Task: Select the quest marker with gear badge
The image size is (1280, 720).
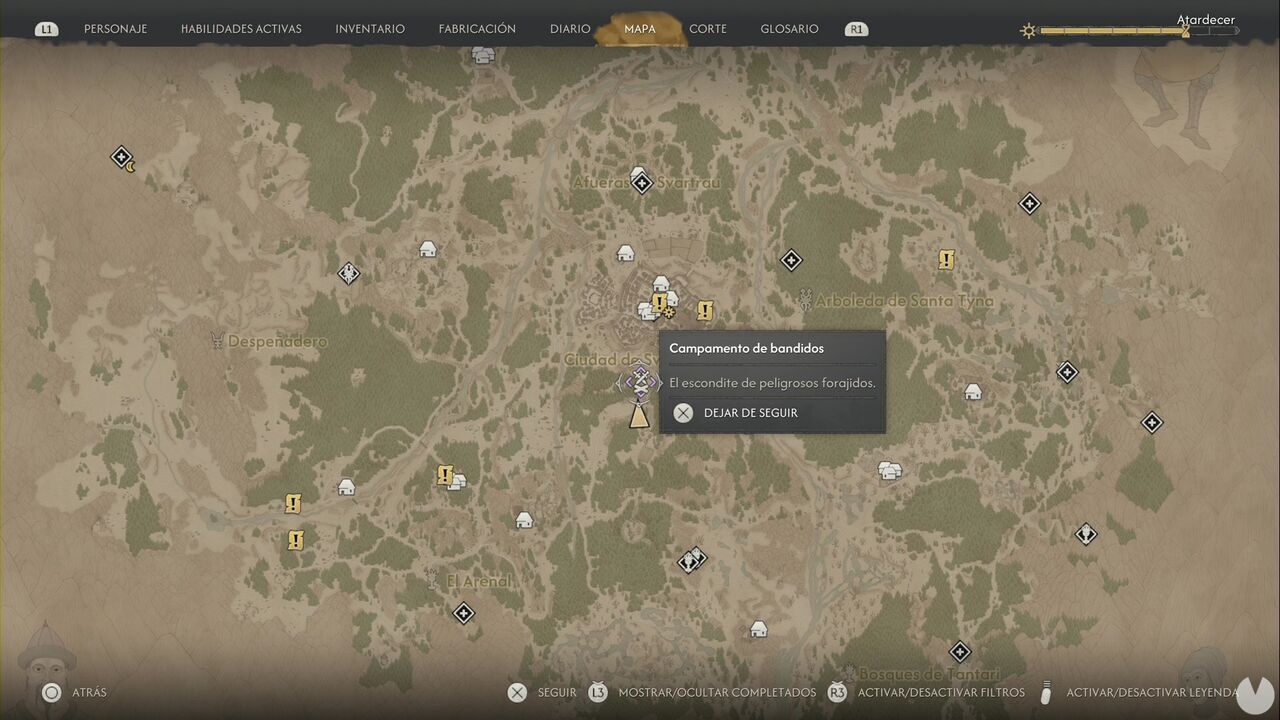Action: coord(660,302)
